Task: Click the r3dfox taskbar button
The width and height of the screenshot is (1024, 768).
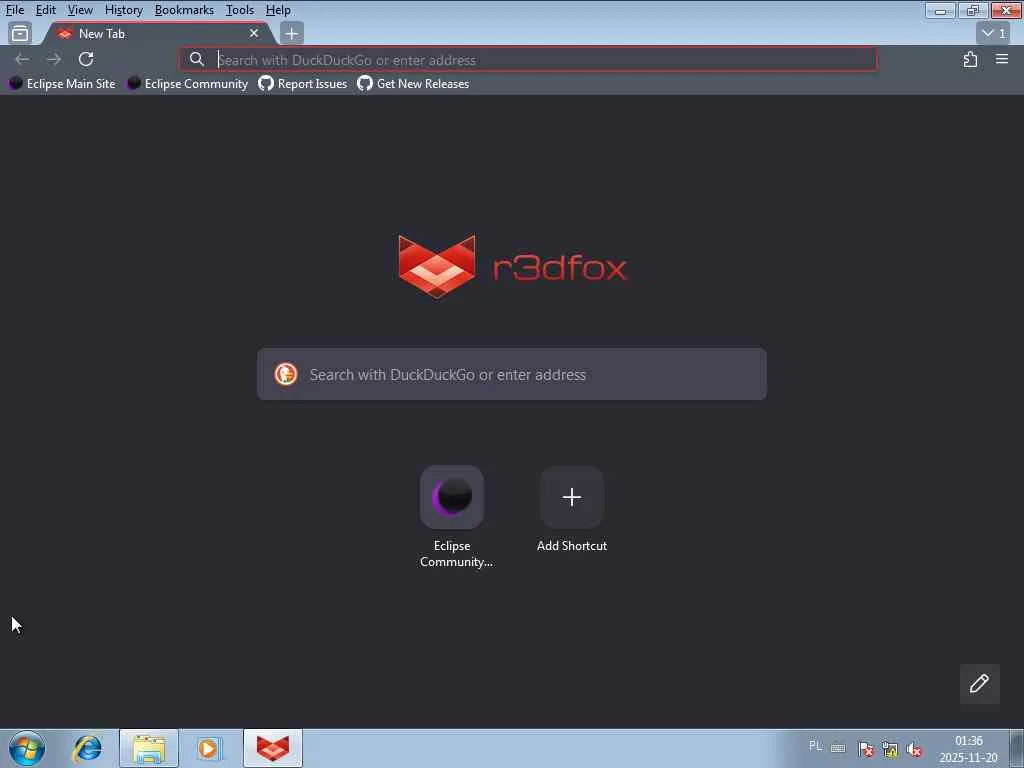Action: [x=273, y=748]
